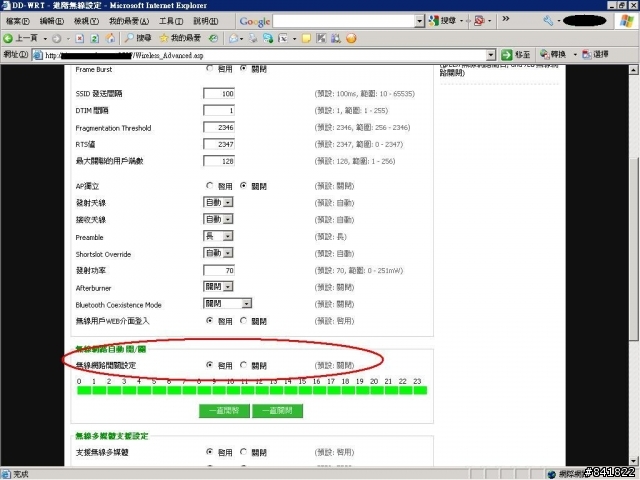Open the Help menu
640x480 pixels.
206,21
